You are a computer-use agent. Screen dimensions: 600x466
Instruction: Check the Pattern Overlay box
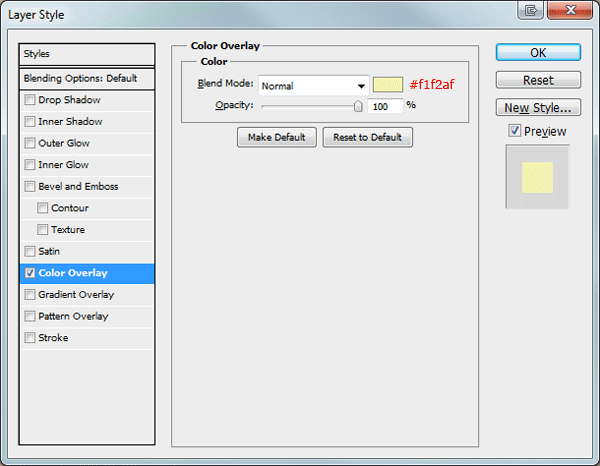coord(29,316)
